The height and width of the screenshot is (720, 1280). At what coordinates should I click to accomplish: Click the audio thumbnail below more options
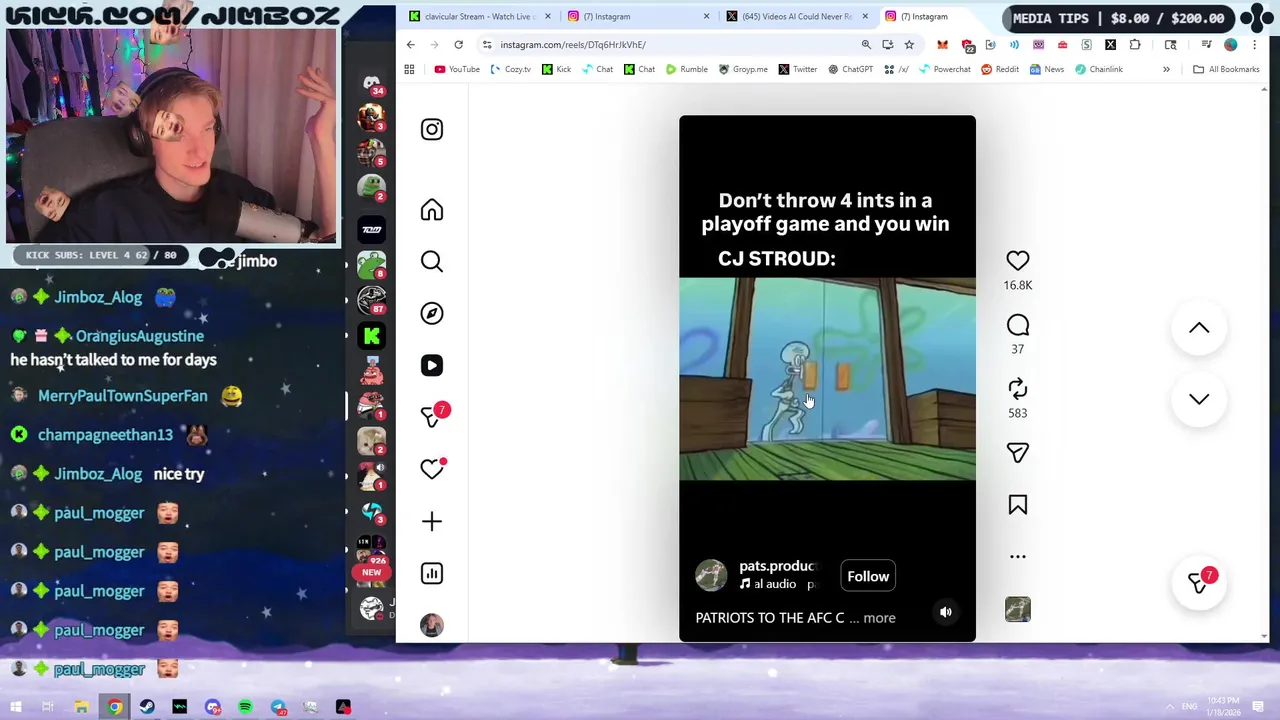1017,609
